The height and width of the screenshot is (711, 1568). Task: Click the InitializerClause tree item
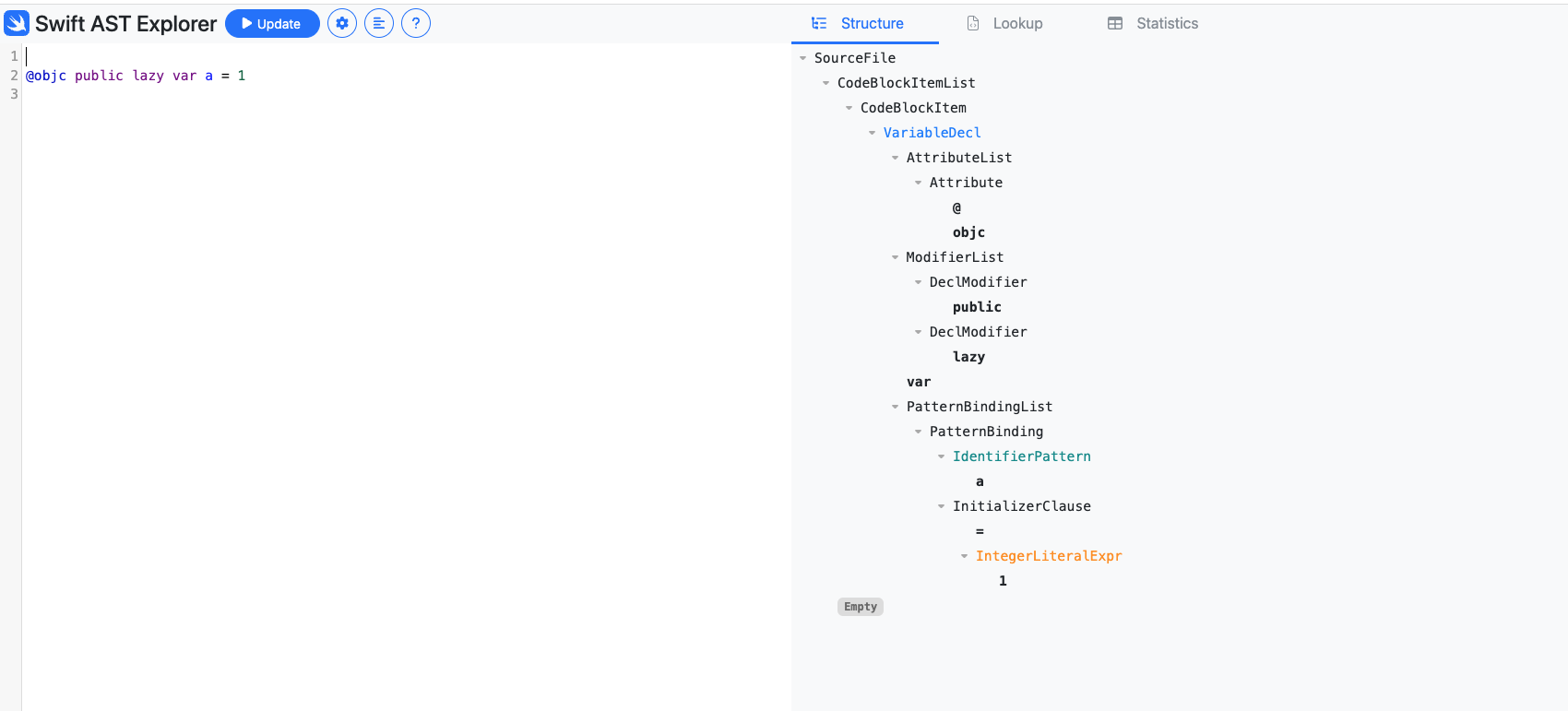tap(1021, 506)
